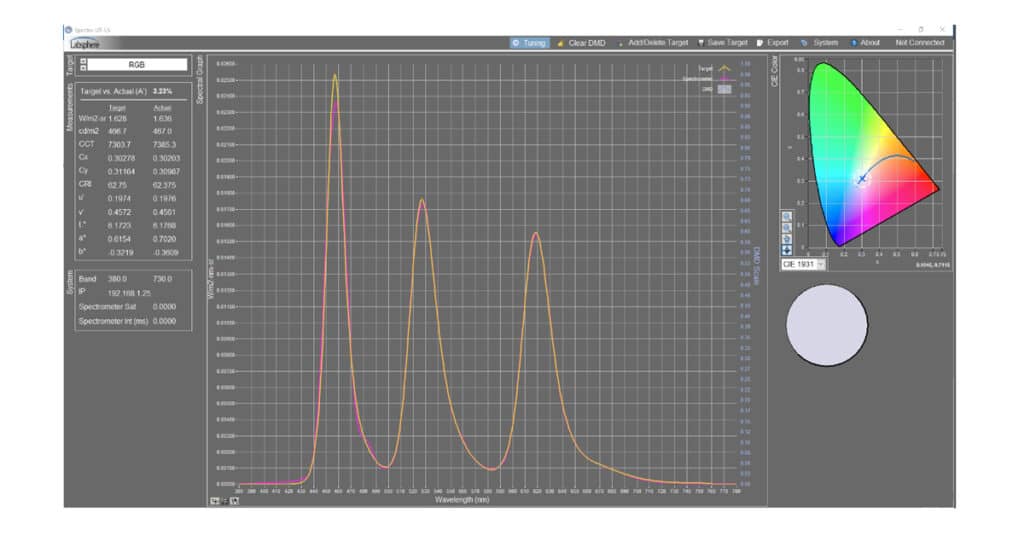
Task: Click the Target vs. Actual percentage value
Action: click(163, 91)
